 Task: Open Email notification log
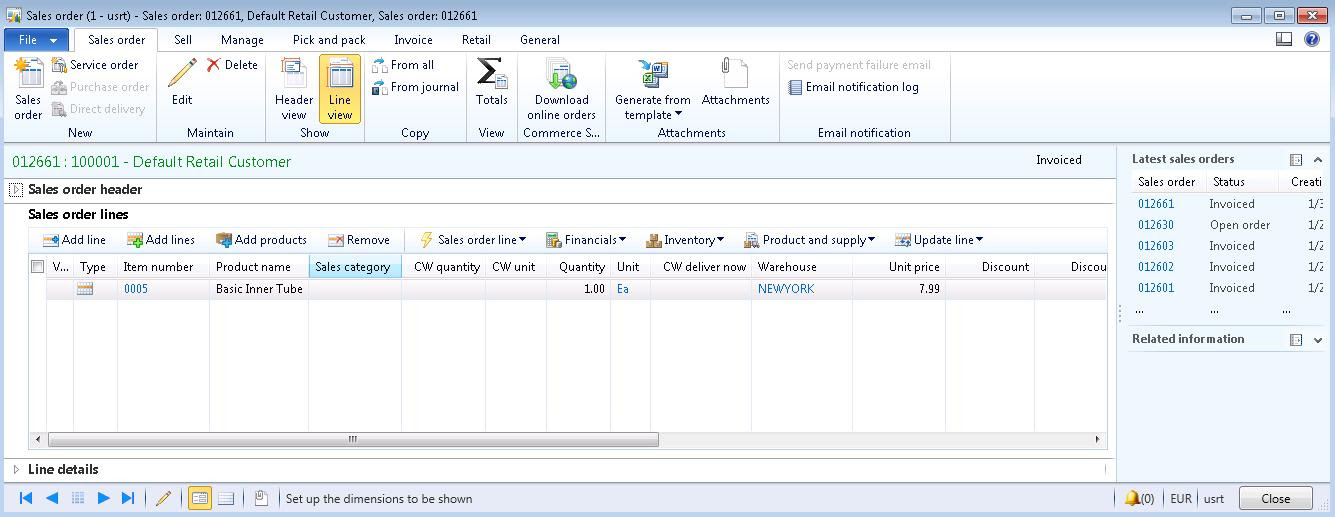click(853, 87)
